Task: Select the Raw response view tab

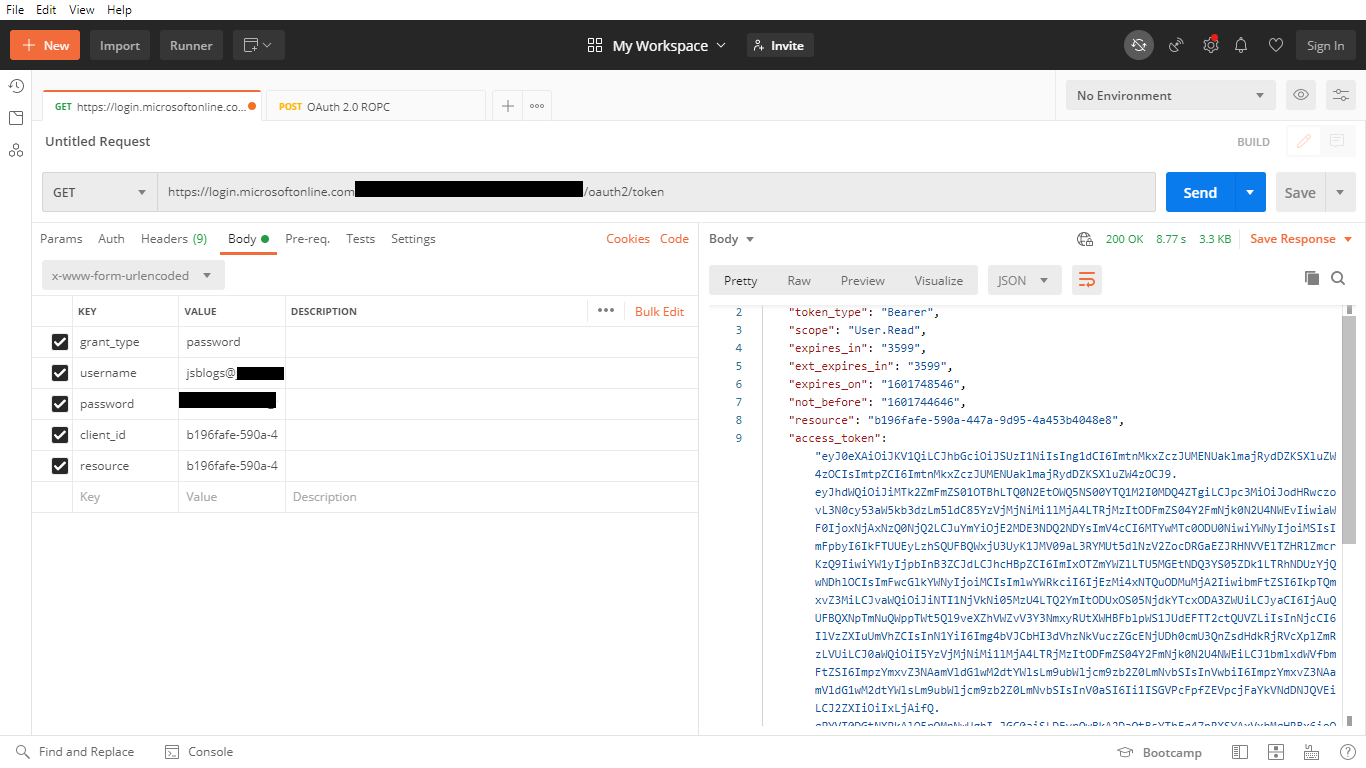Action: coord(799,281)
